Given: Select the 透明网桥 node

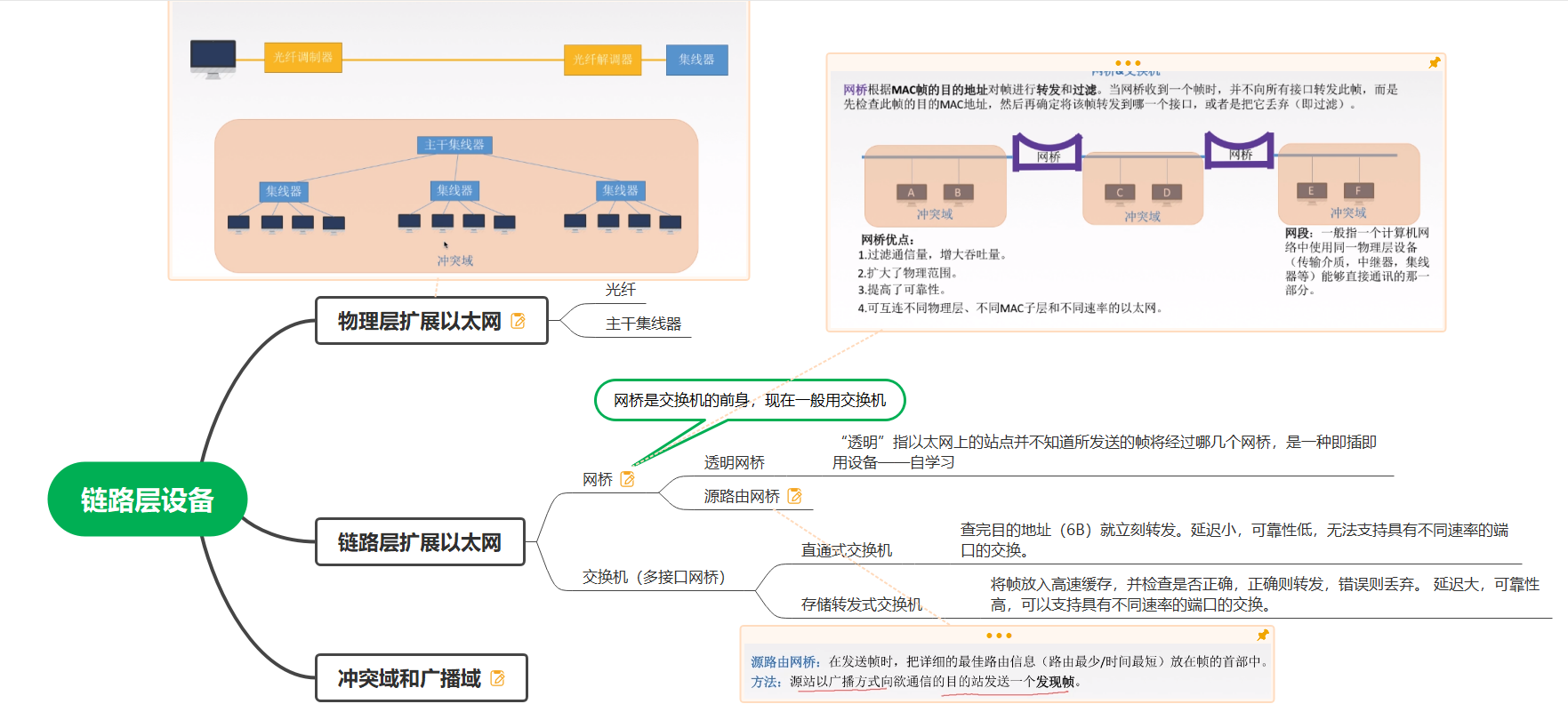Looking at the screenshot, I should [735, 463].
